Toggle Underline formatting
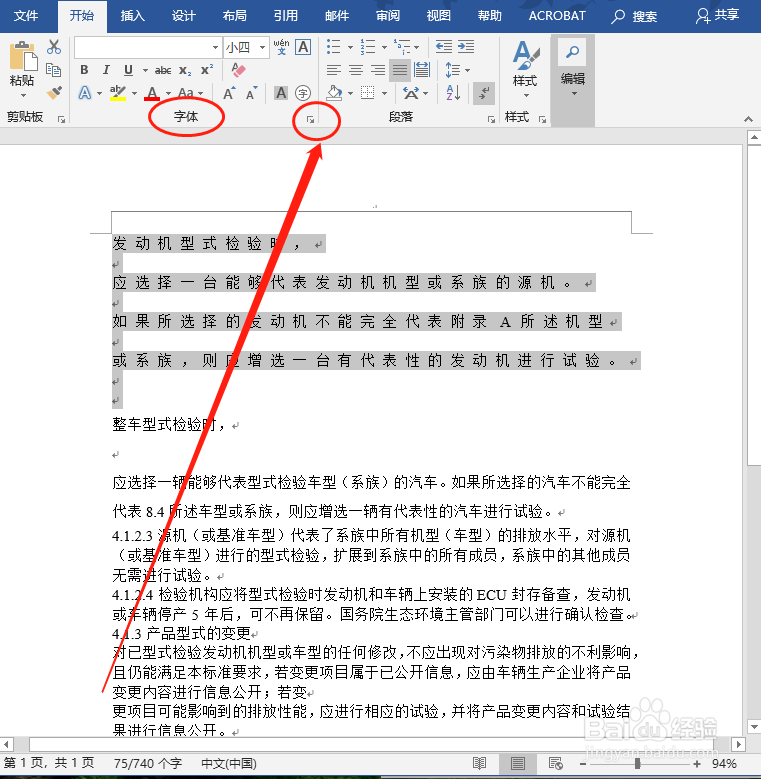The width and height of the screenshot is (761, 779). tap(128, 70)
